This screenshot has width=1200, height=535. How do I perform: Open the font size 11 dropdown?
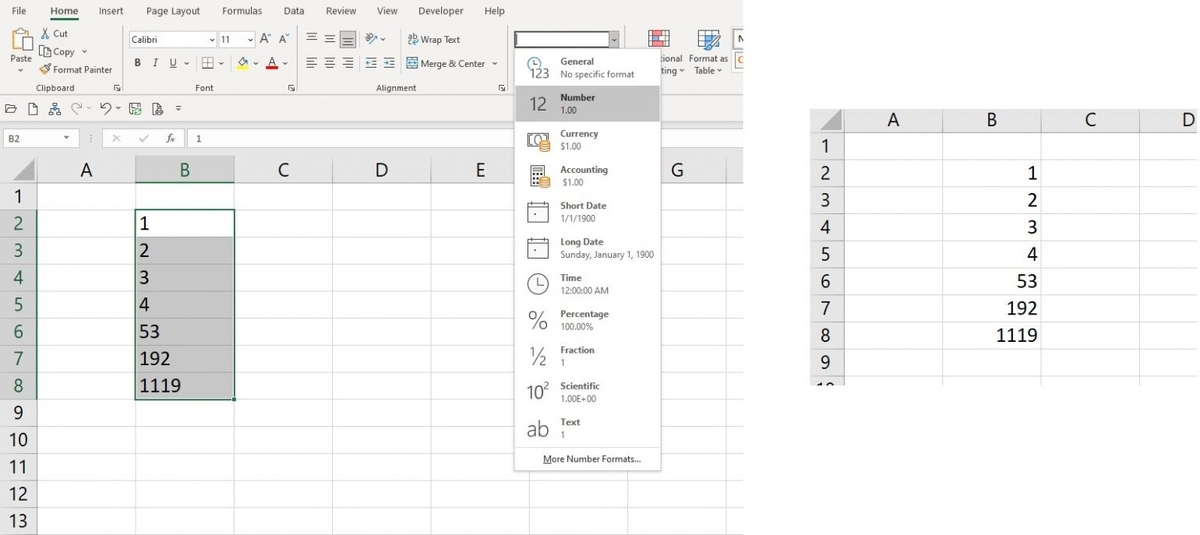coord(250,39)
